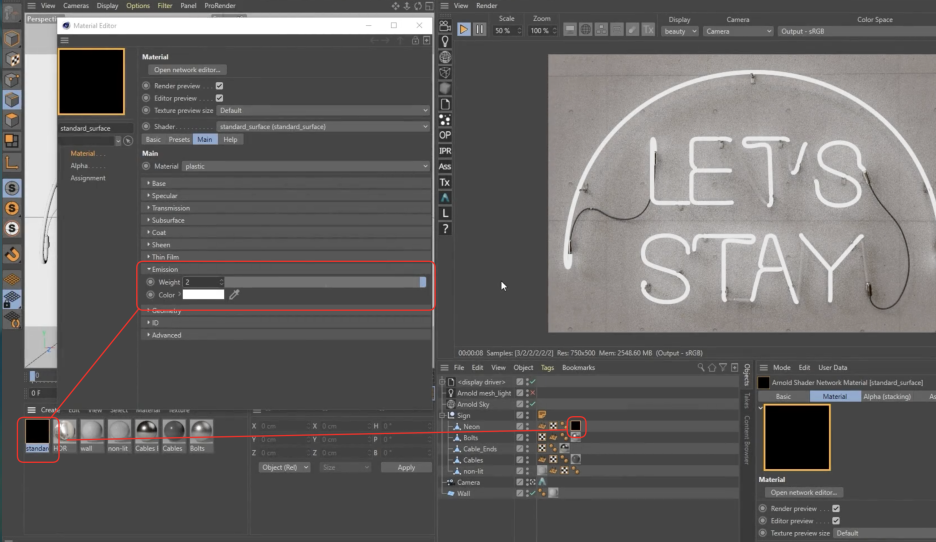Click the Ass export icon
Image resolution: width=936 pixels, height=542 pixels.
click(445, 167)
